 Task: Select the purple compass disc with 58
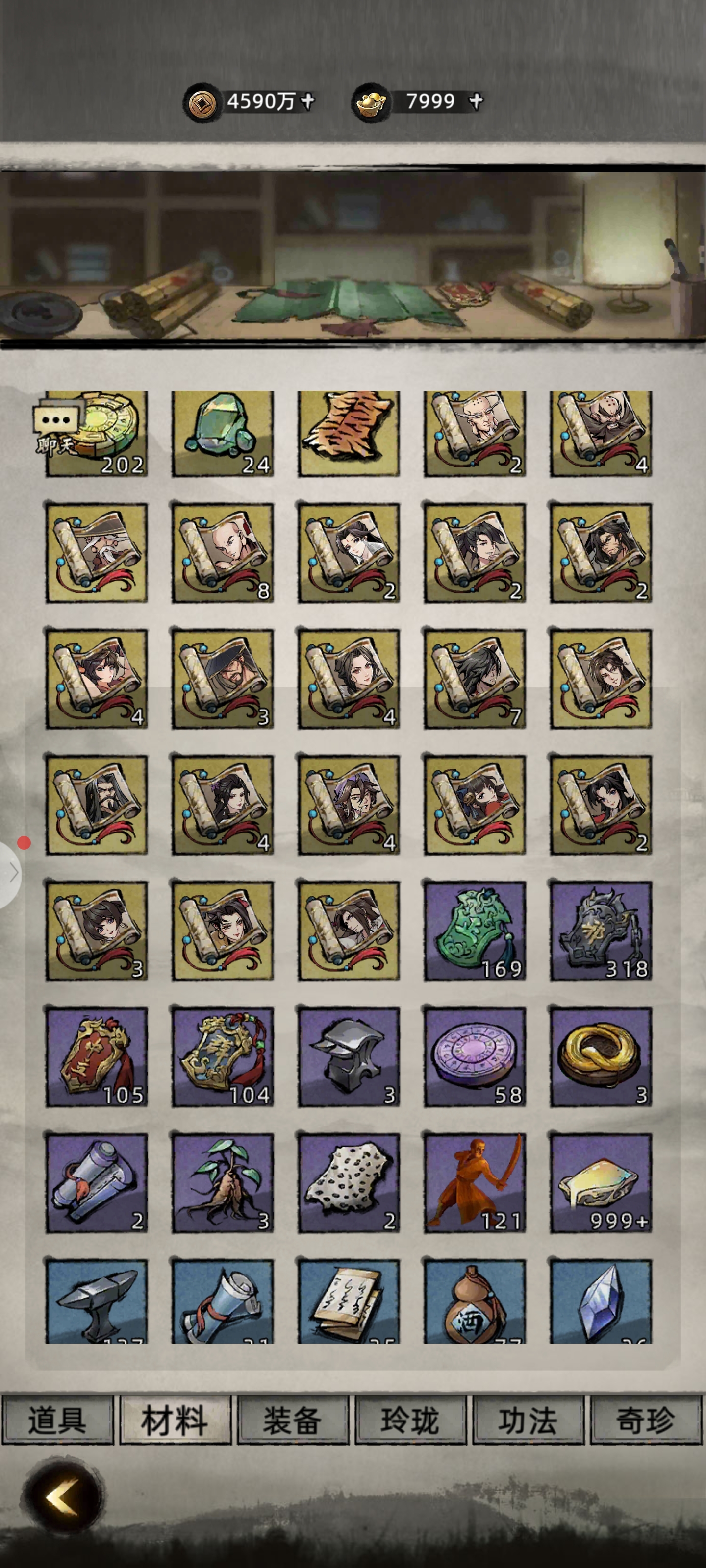[475, 1057]
